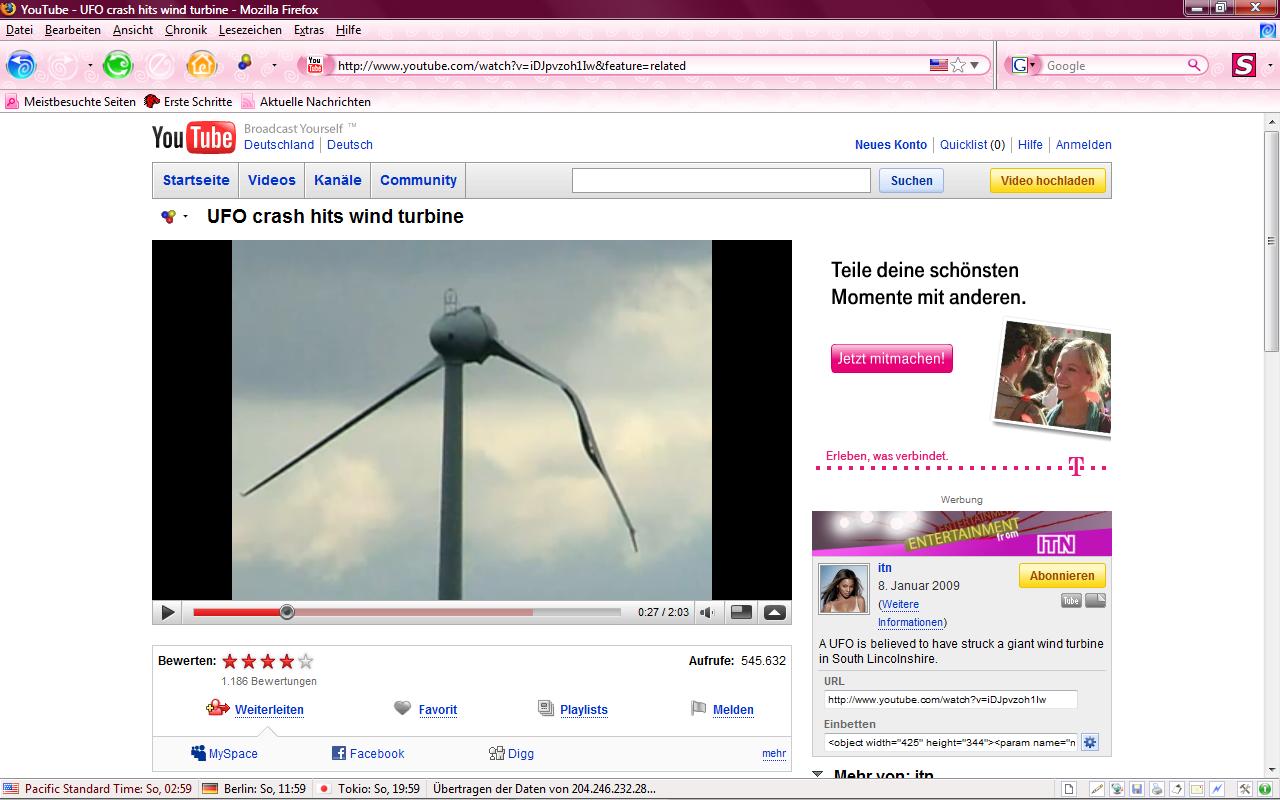Click the grey page icon under Abonnieren
This screenshot has width=1280, height=800.
(x=1096, y=600)
